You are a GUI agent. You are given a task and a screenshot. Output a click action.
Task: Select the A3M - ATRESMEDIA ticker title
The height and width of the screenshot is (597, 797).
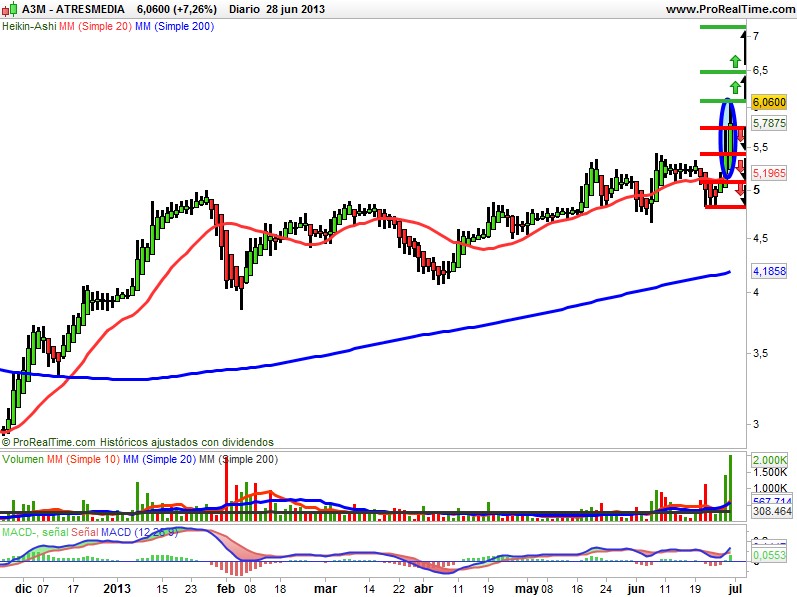click(73, 9)
